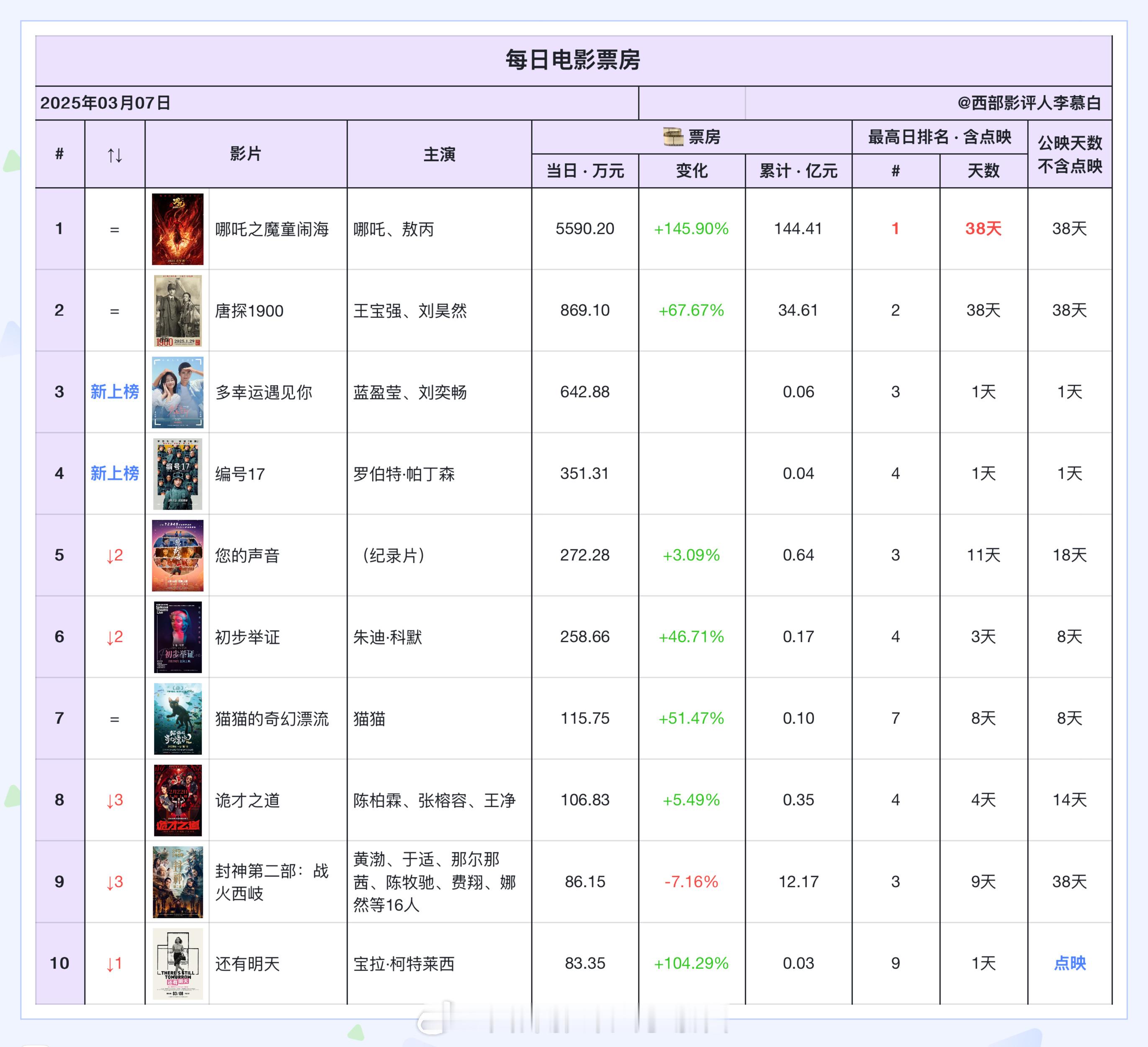1148x1047 pixels.
Task: Open the 编号17 poster thumbnail
Action: click(x=178, y=474)
